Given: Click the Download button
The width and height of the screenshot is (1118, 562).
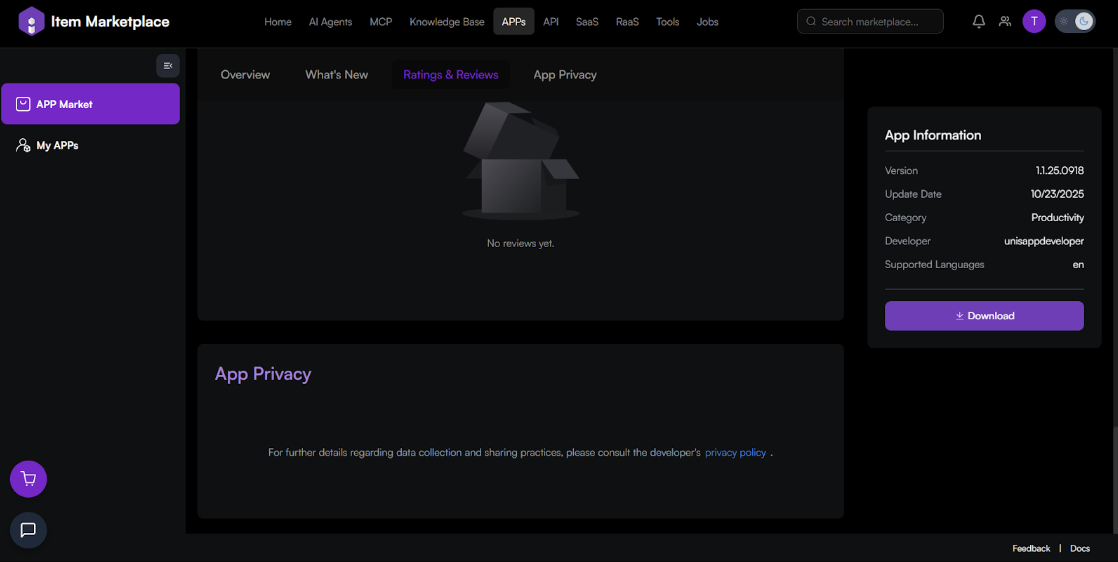Looking at the screenshot, I should pos(984,316).
